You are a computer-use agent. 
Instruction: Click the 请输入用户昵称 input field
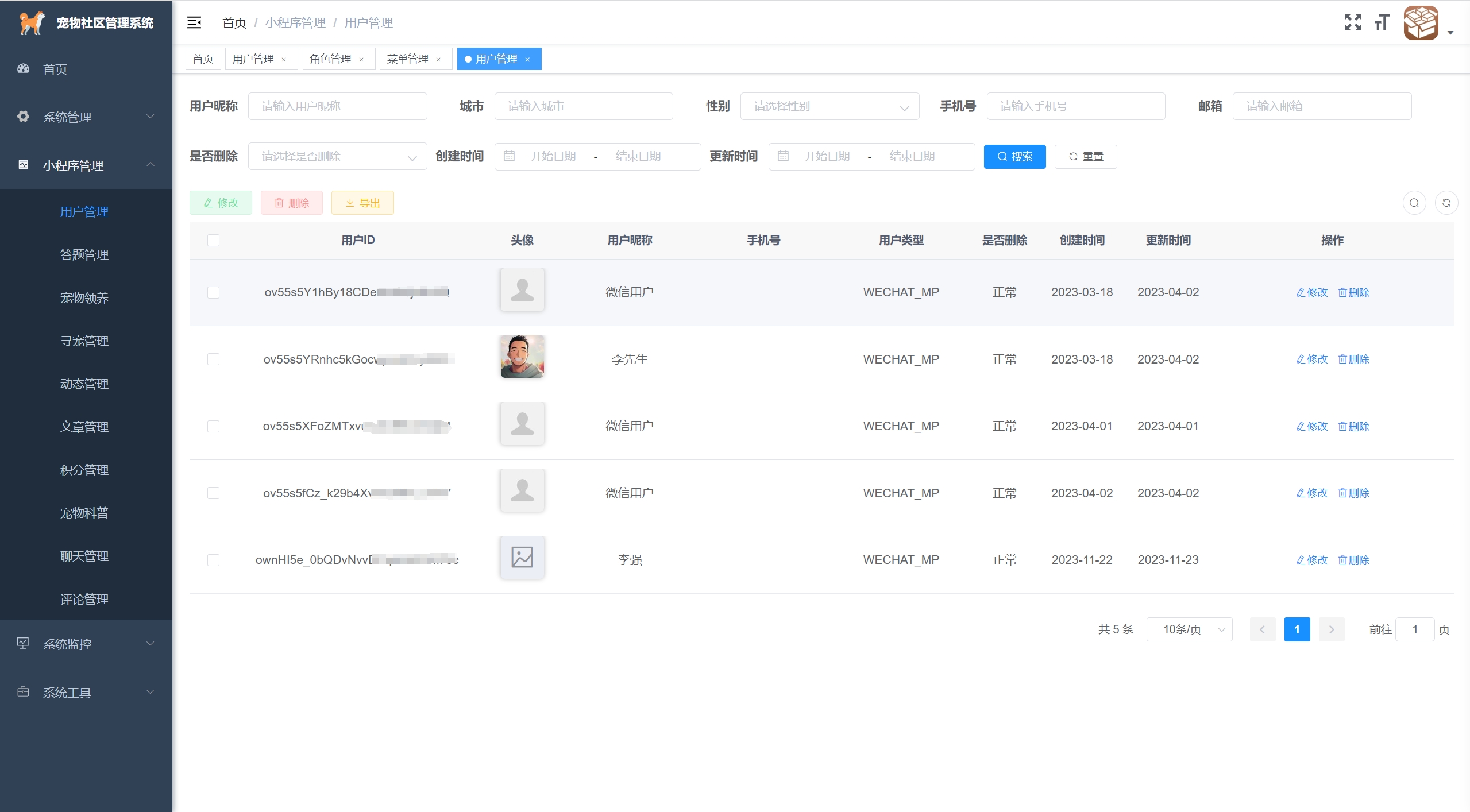337,106
